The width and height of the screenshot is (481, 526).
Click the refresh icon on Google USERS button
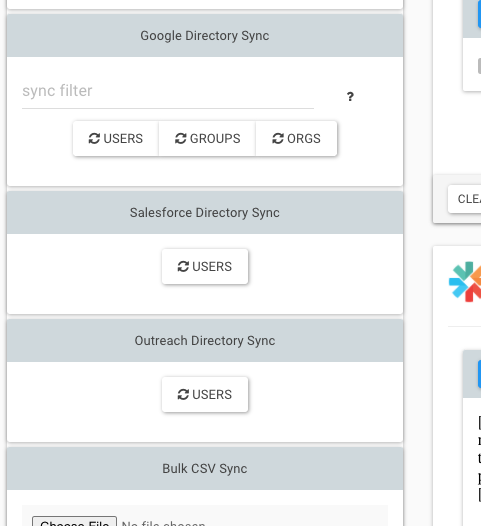(x=94, y=139)
